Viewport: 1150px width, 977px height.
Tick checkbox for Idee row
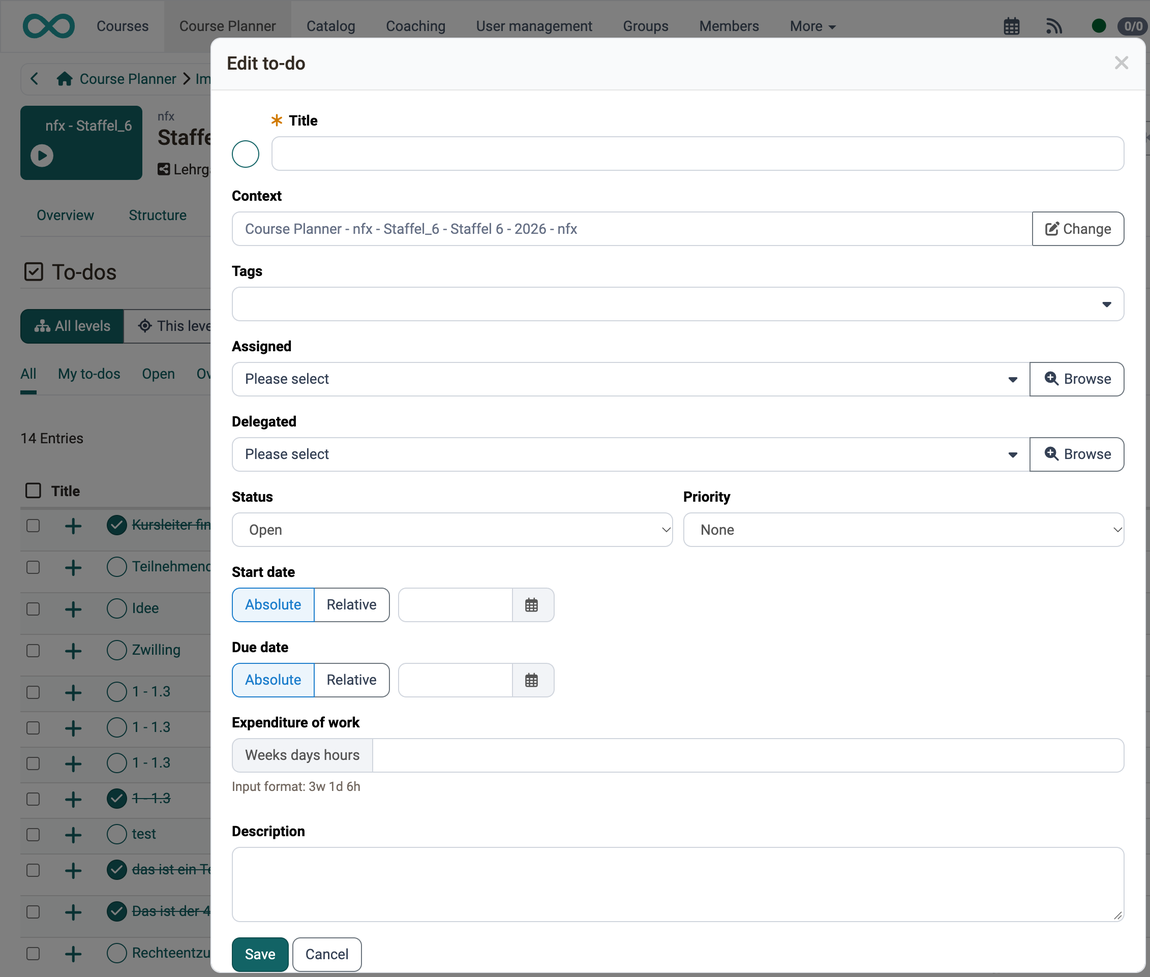[x=33, y=610]
